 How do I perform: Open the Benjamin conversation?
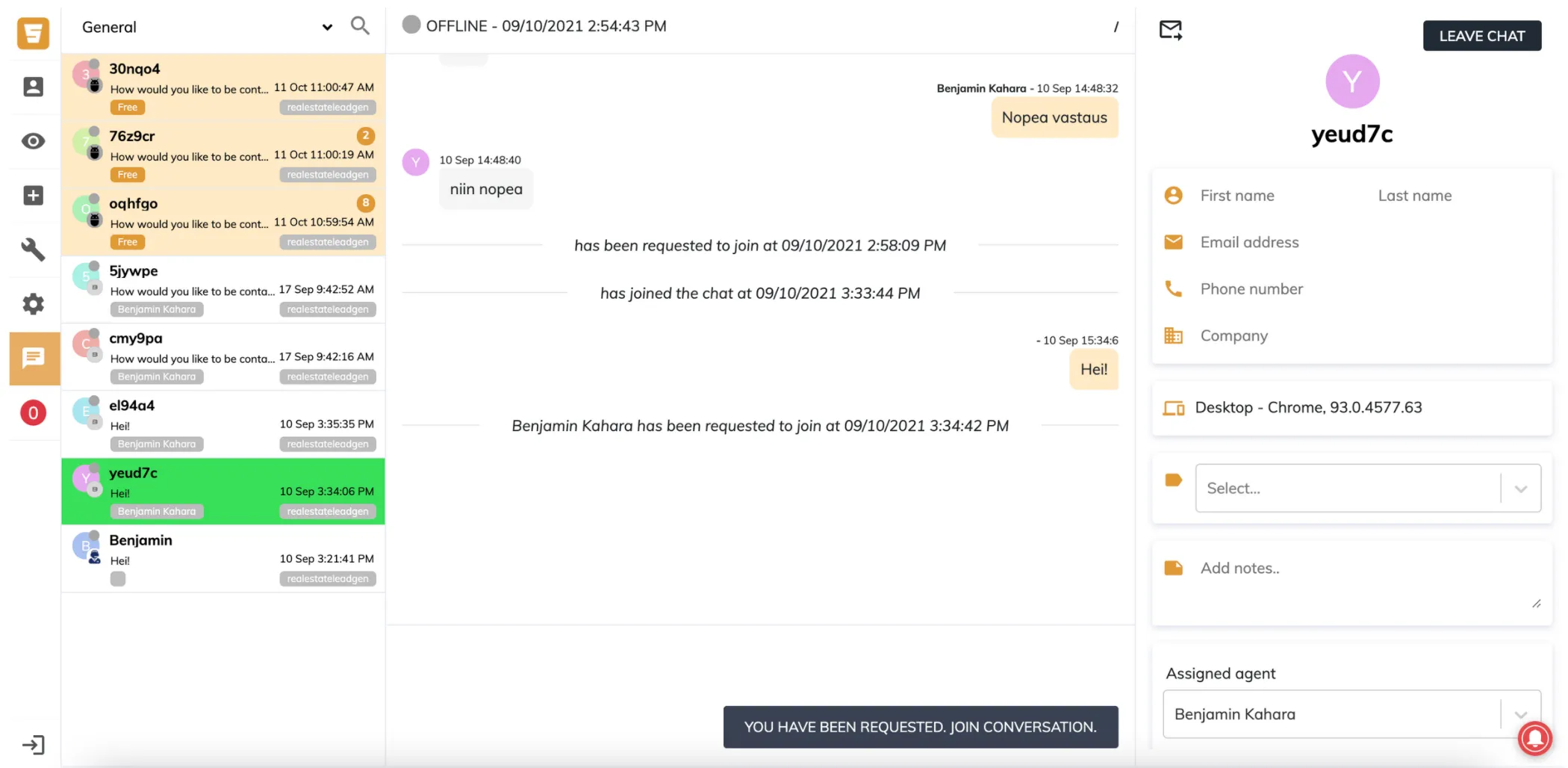223,558
